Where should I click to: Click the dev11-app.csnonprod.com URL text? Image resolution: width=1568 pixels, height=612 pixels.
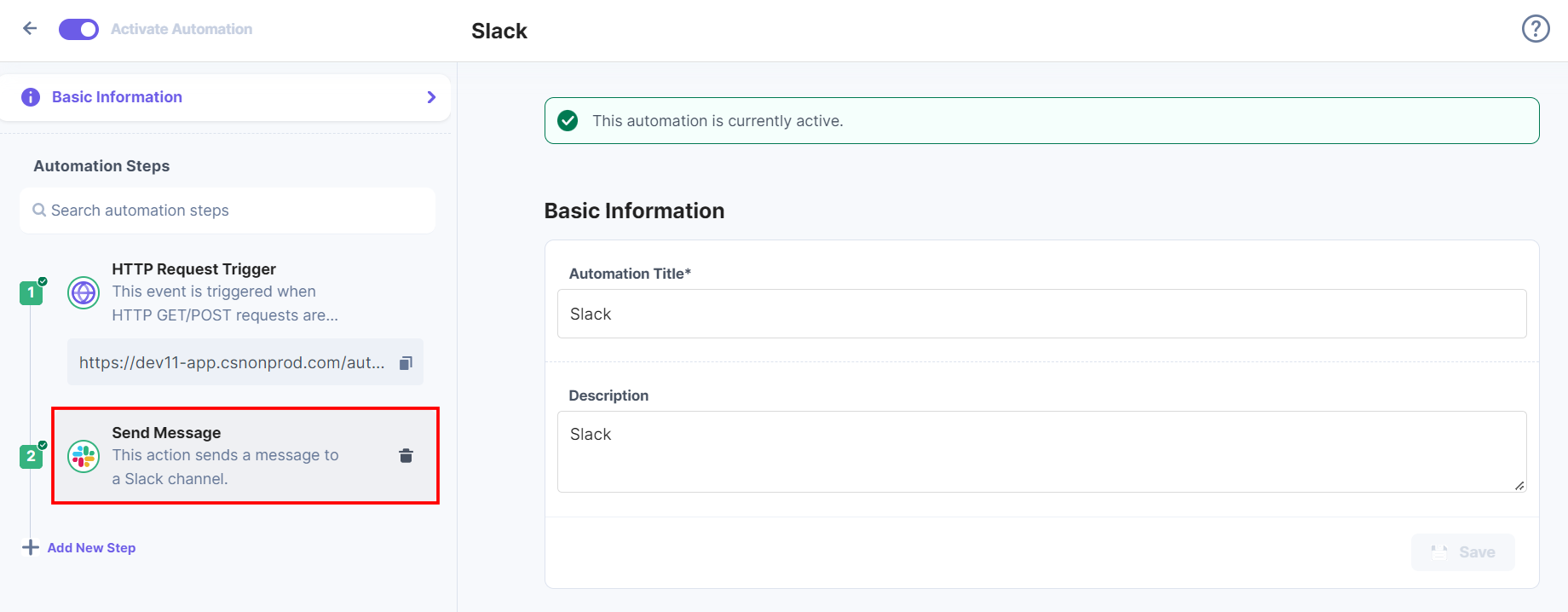pyautogui.click(x=232, y=362)
